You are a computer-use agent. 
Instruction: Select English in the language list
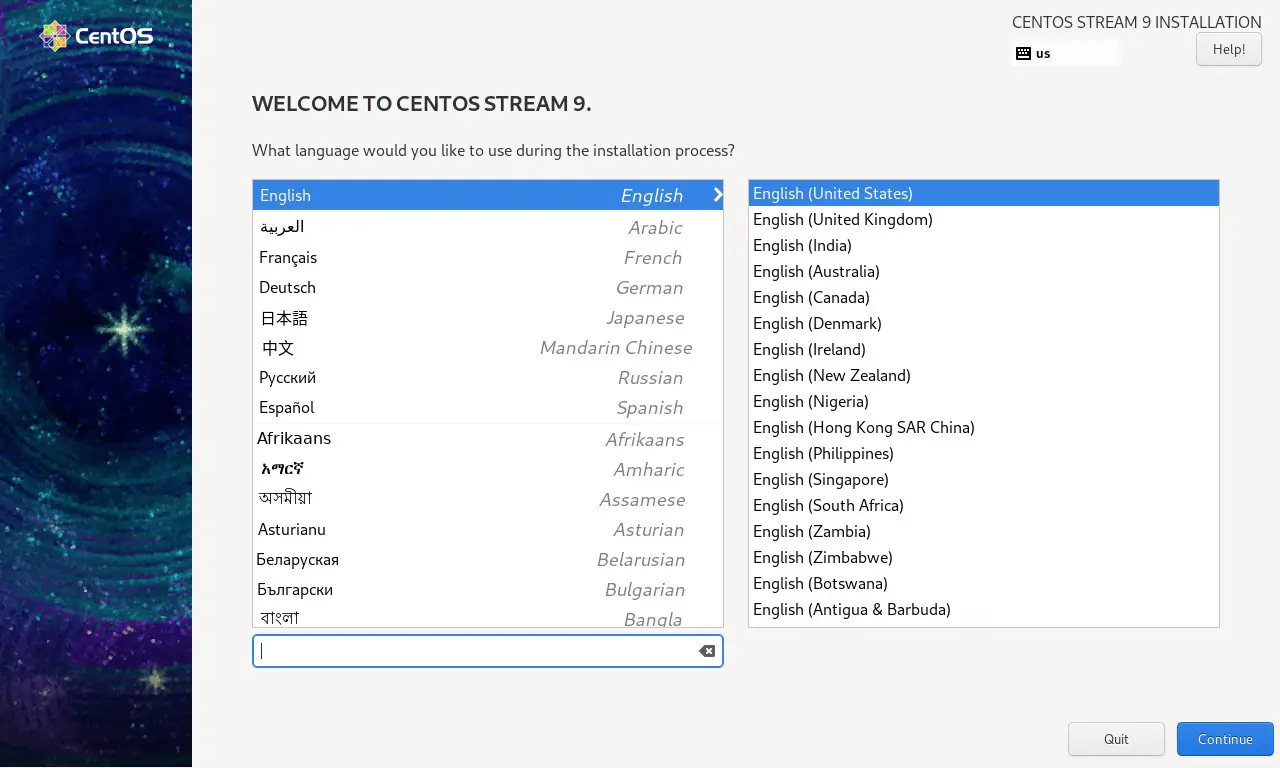(488, 195)
